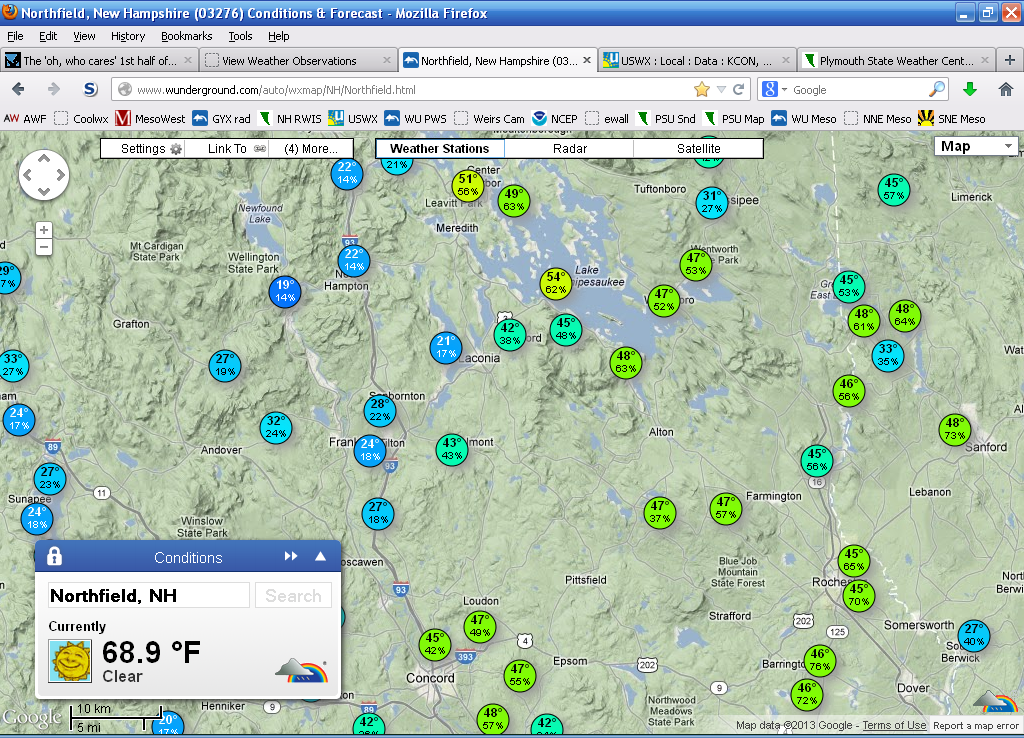This screenshot has width=1024, height=738.
Task: Switch to USWX Local Data KCON tab
Action: [x=696, y=61]
